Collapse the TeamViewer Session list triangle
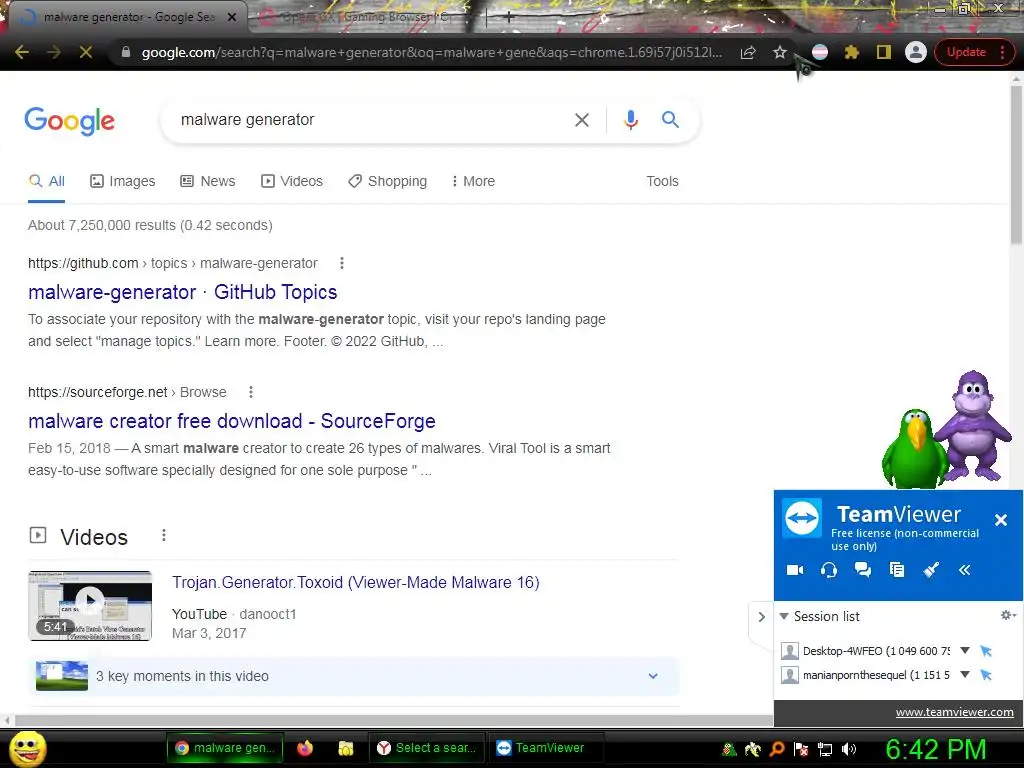Screen dimensions: 1024x768 click(784, 616)
